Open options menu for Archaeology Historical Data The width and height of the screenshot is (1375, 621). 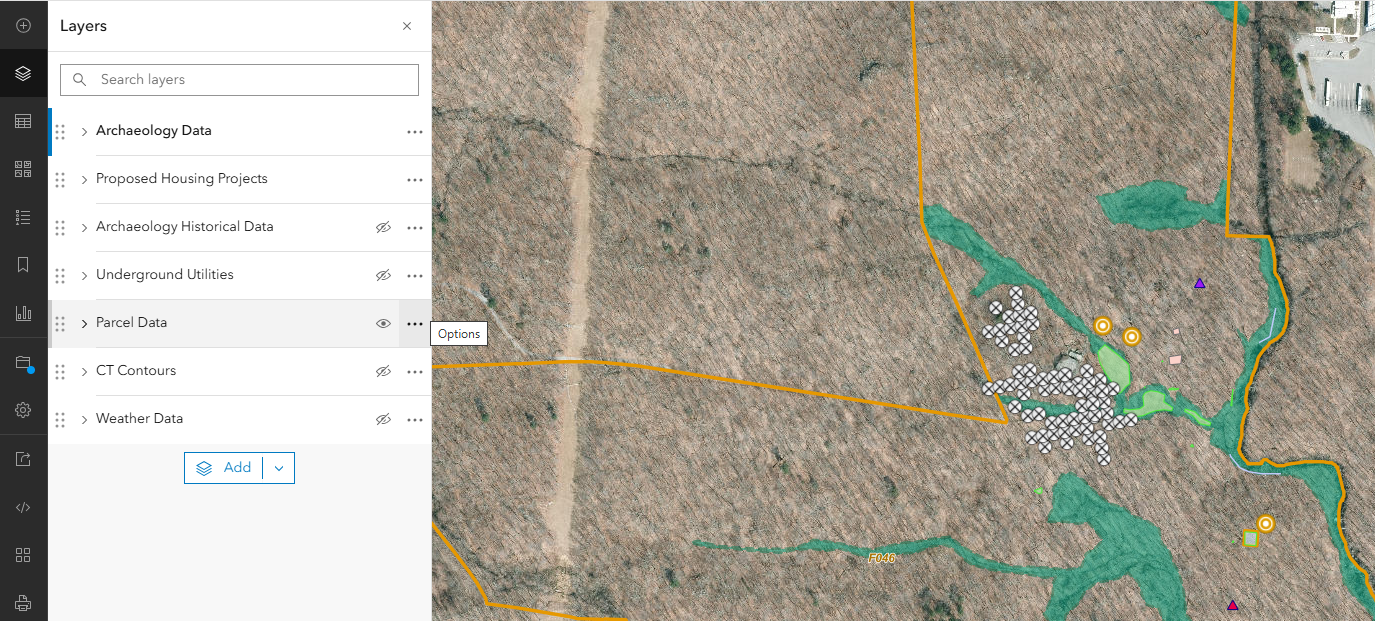(415, 227)
